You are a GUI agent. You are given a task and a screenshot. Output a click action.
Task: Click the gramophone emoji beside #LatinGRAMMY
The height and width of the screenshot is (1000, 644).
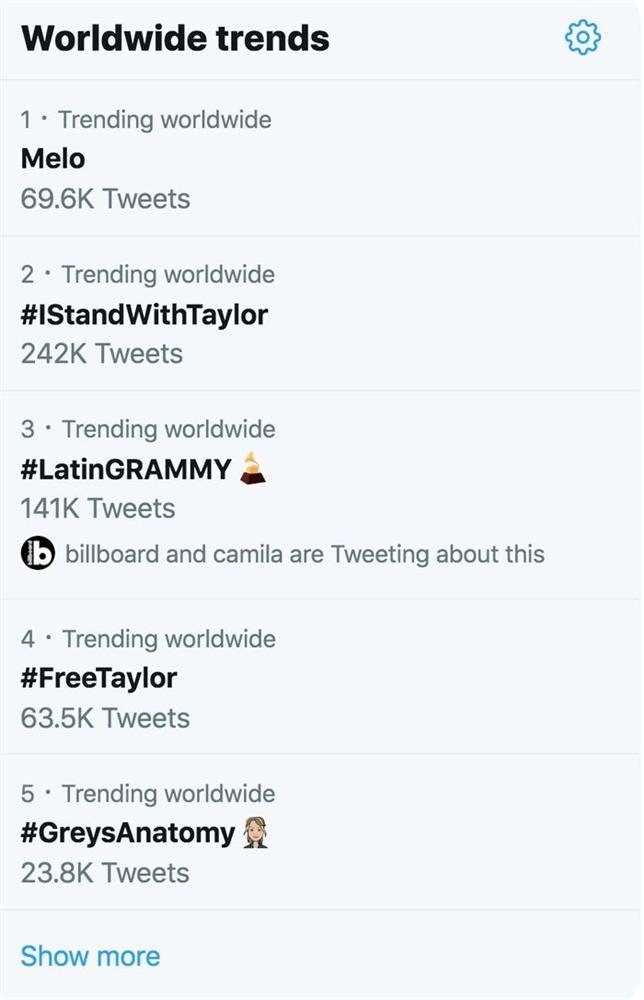pos(253,469)
